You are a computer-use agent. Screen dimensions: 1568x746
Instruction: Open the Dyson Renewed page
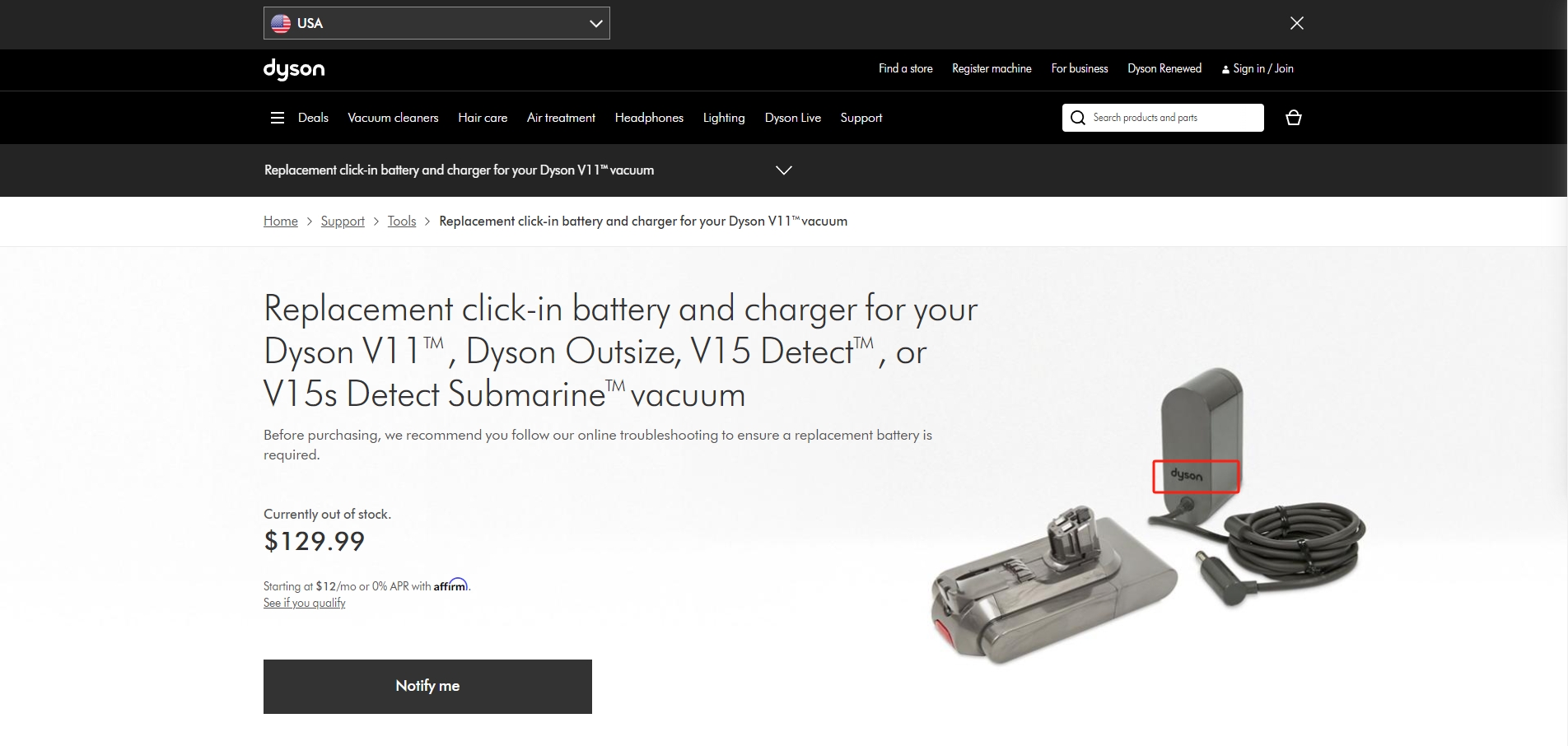click(x=1164, y=68)
